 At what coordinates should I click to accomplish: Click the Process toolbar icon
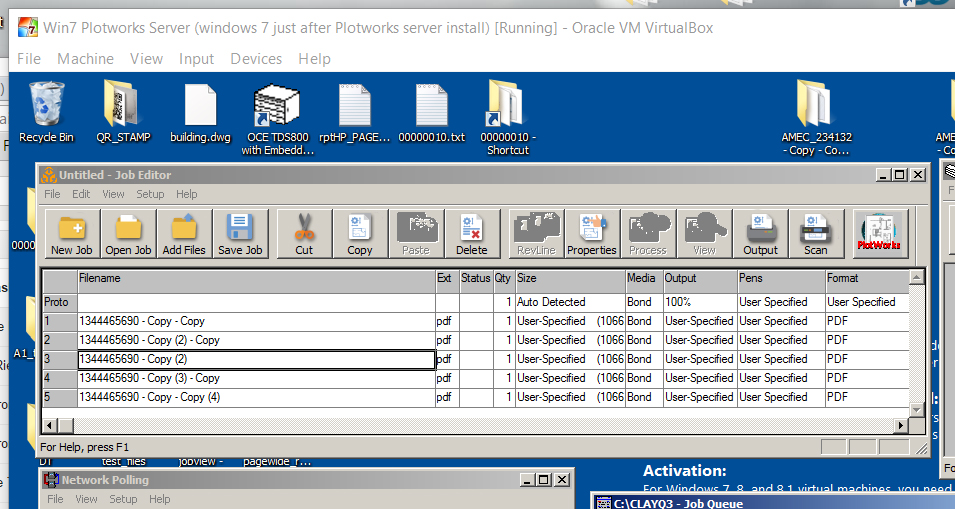click(648, 234)
